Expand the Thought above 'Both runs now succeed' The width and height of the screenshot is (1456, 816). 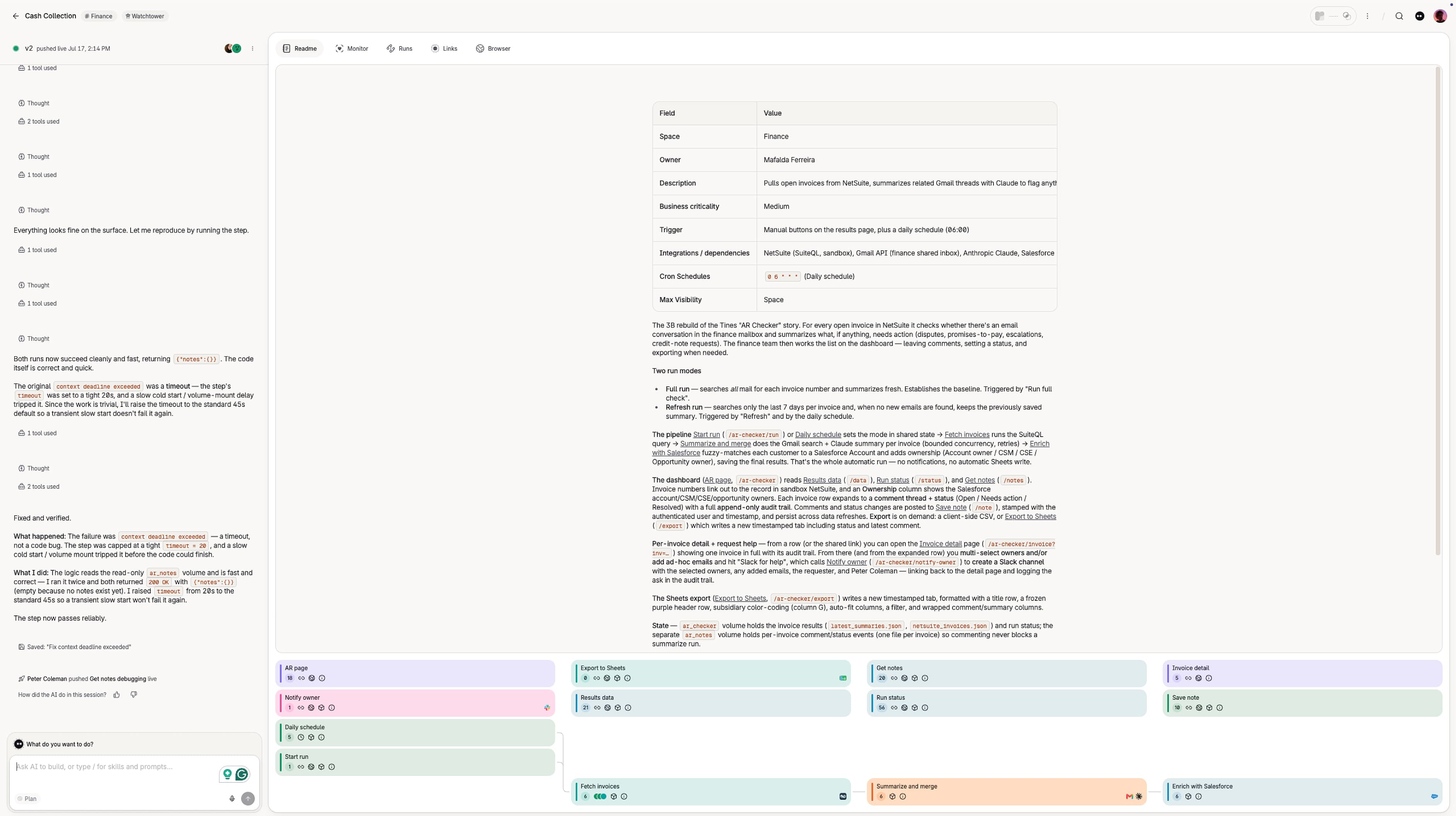tap(34, 339)
